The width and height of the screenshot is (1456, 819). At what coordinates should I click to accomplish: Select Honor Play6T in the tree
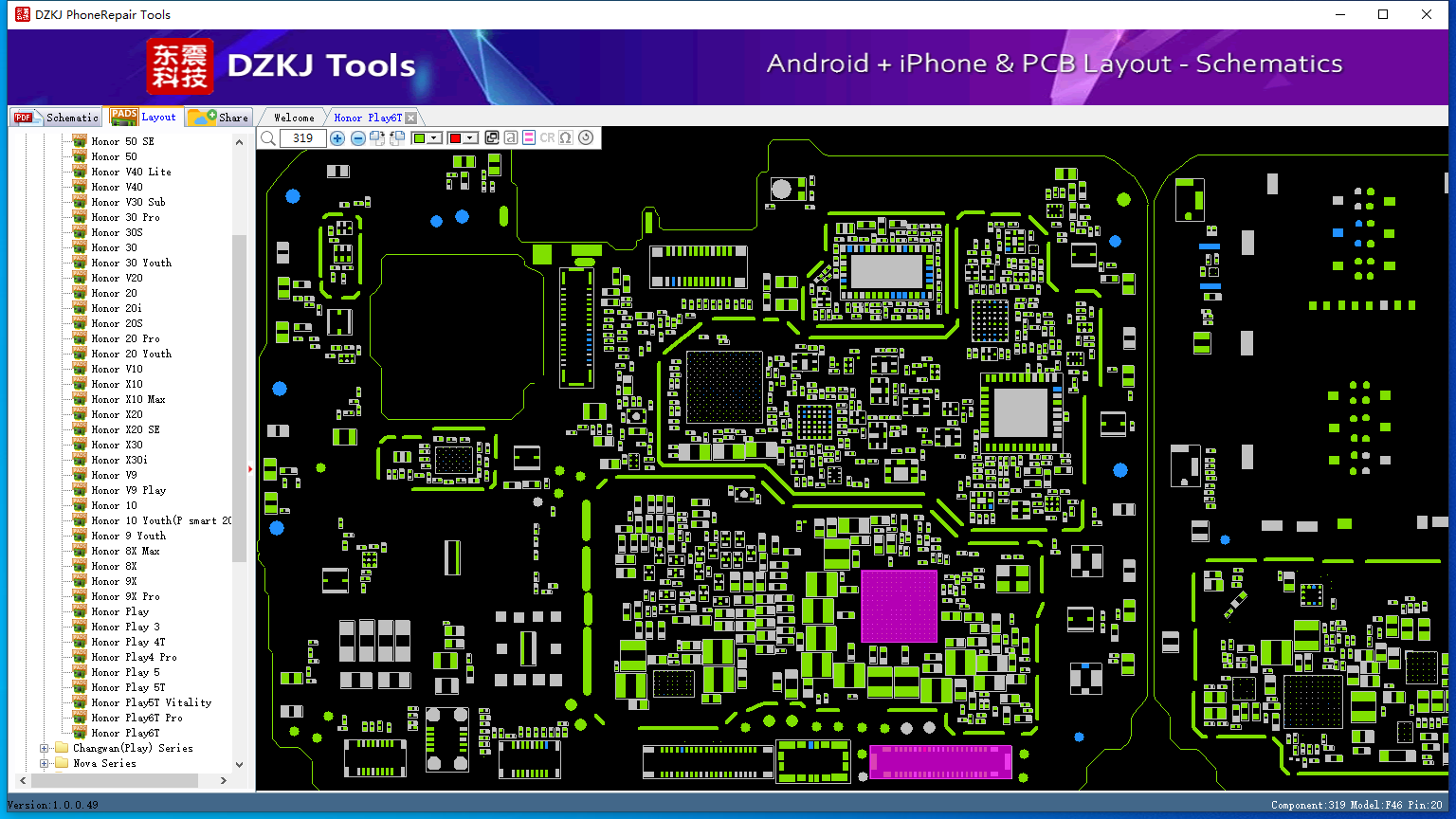click(x=125, y=733)
